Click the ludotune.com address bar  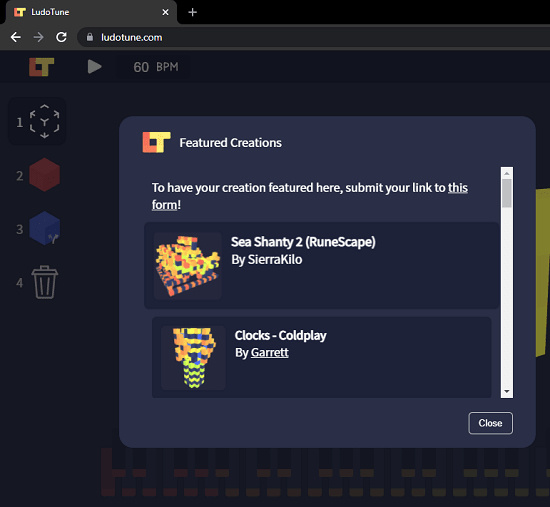[x=312, y=37]
